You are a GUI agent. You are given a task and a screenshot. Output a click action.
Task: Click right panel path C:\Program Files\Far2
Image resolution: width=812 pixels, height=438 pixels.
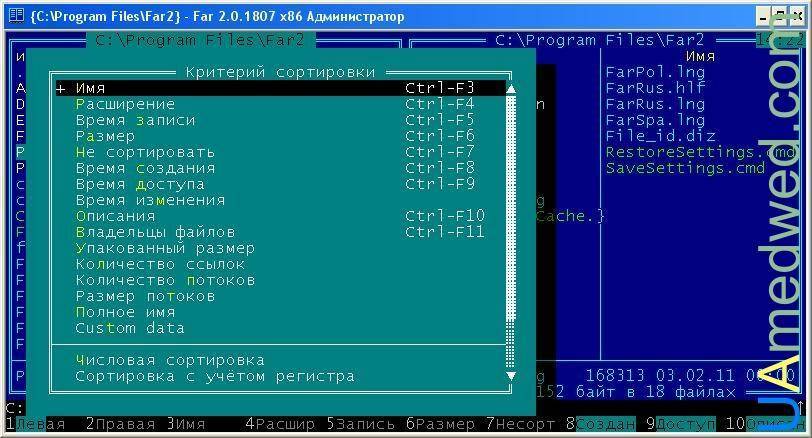tap(600, 40)
